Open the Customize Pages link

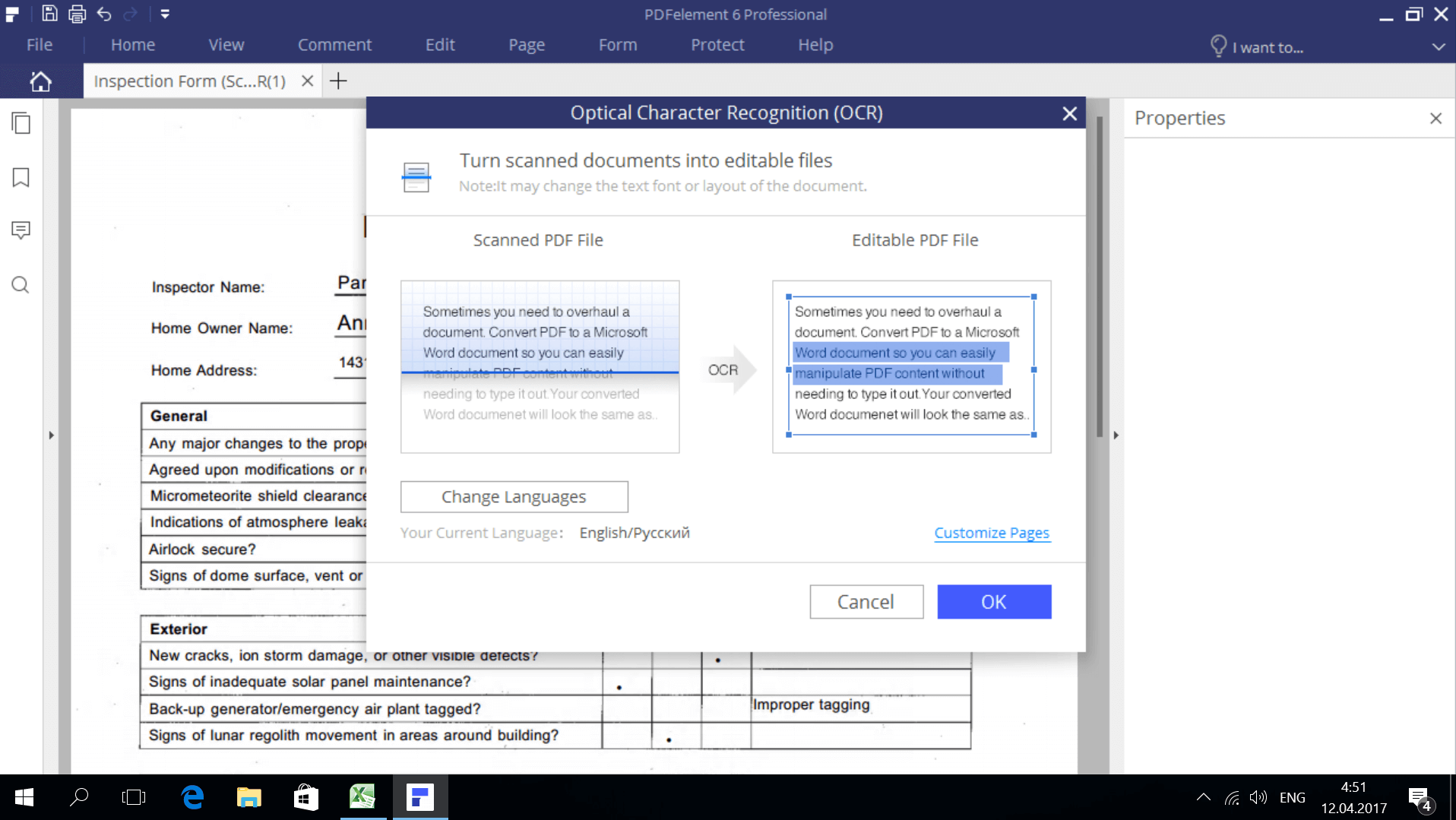coord(992,533)
